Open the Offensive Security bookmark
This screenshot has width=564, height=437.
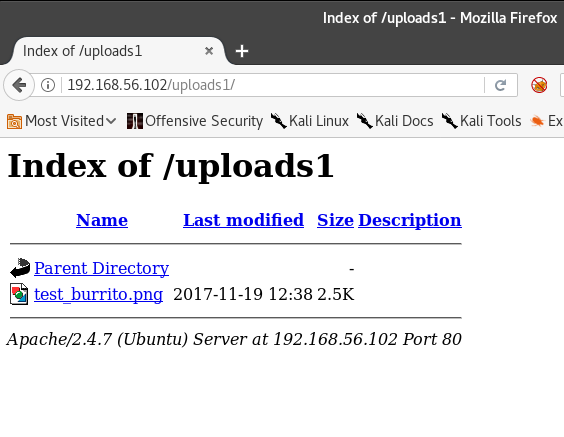coord(195,121)
